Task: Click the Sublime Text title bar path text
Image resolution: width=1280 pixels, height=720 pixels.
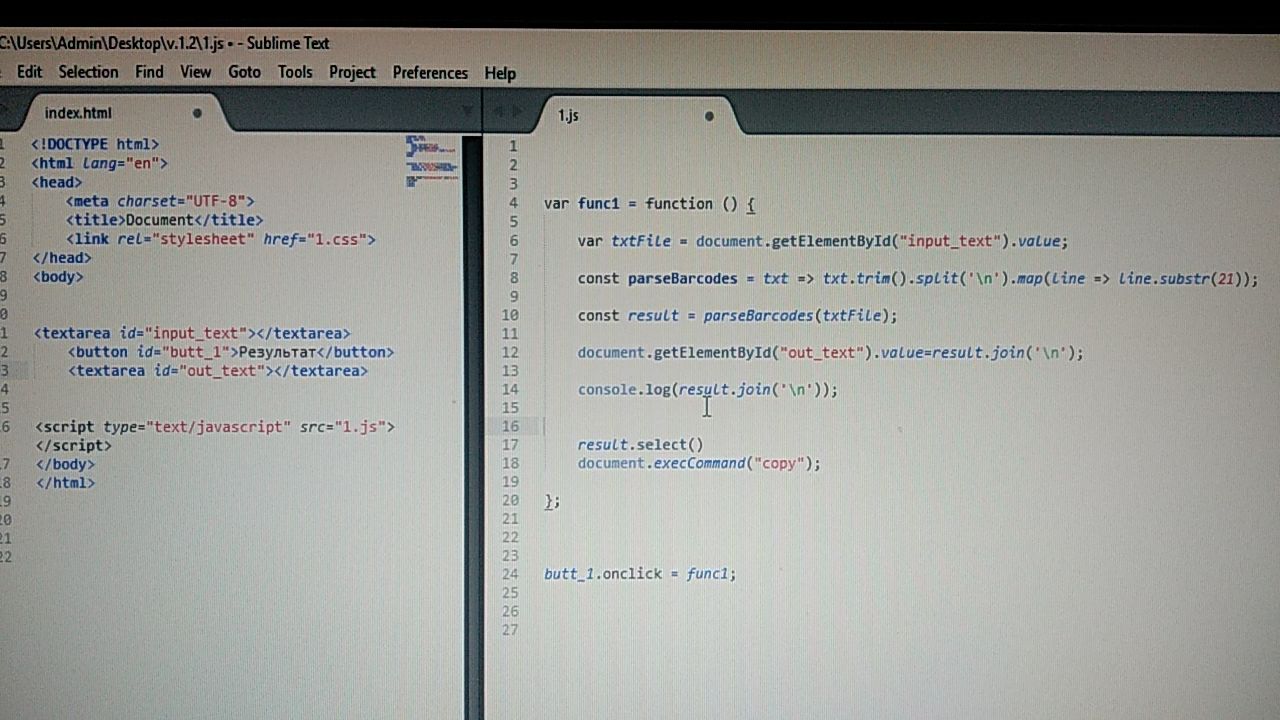Action: (x=164, y=43)
